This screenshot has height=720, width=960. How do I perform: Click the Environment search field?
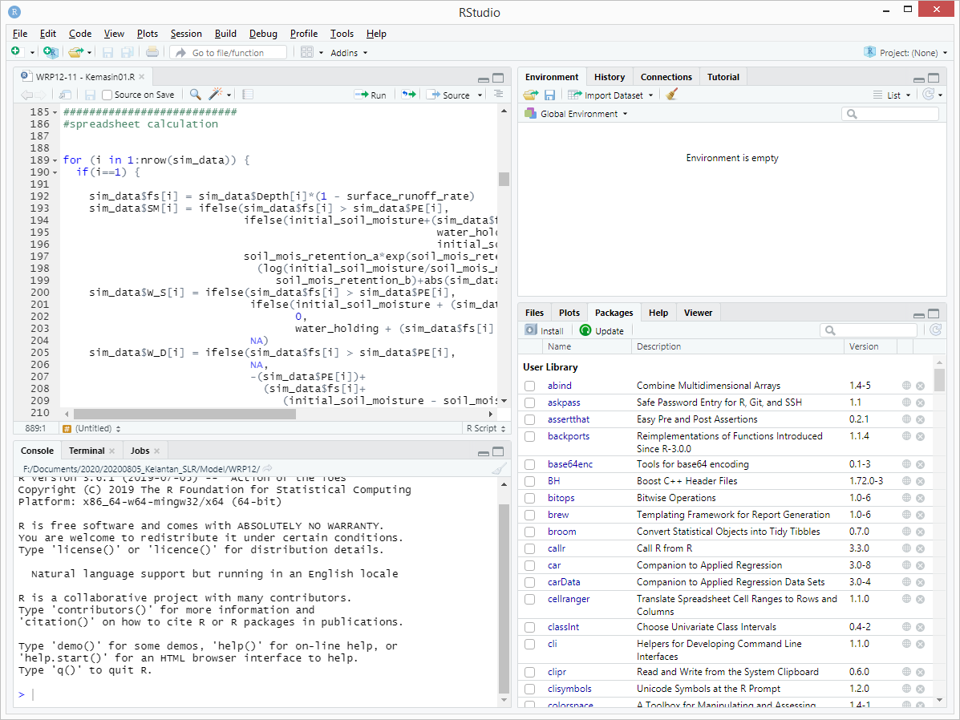click(x=890, y=114)
